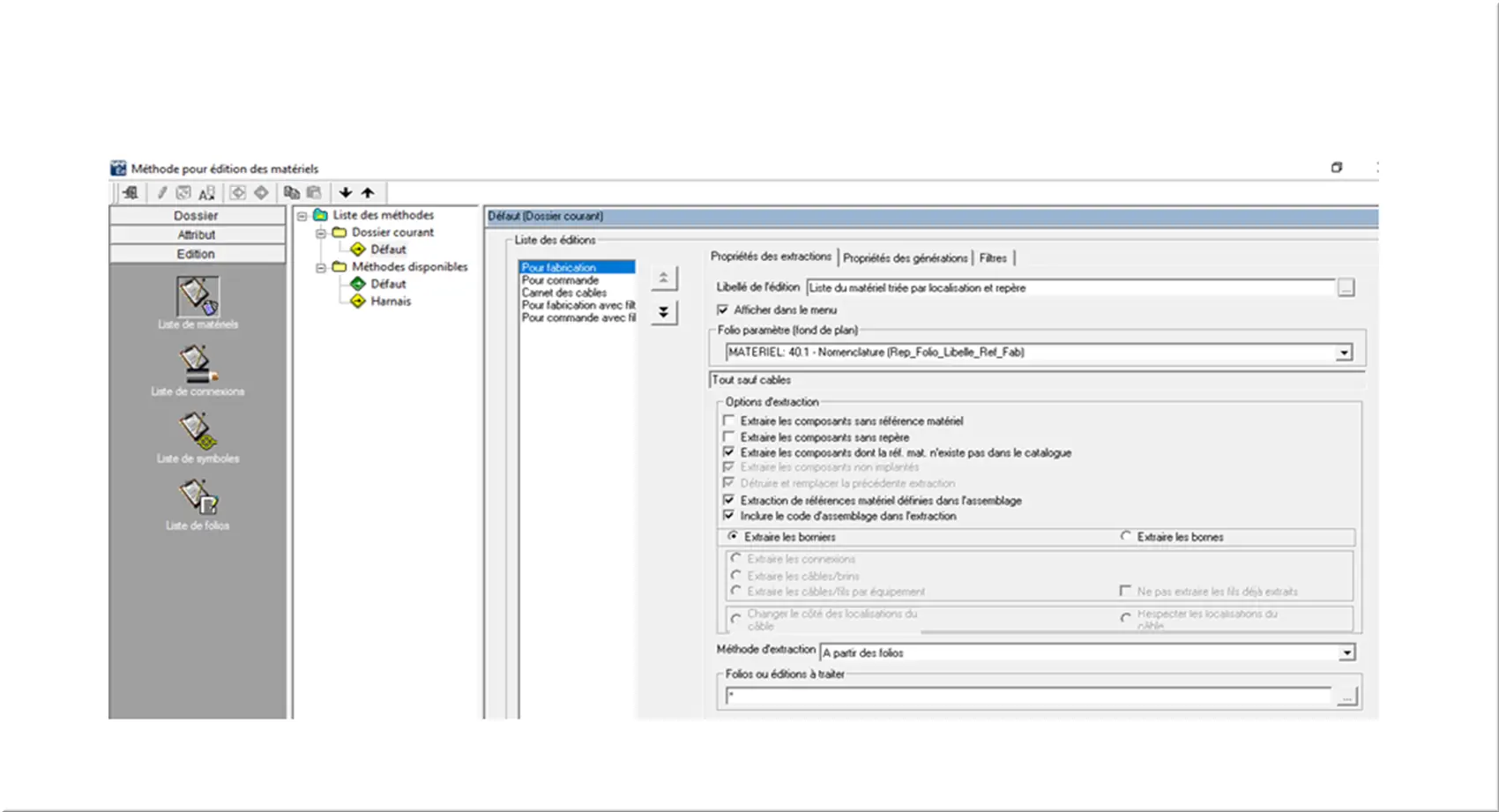Open the Dossier panel section
This screenshot has height=812, width=1499.
point(197,216)
